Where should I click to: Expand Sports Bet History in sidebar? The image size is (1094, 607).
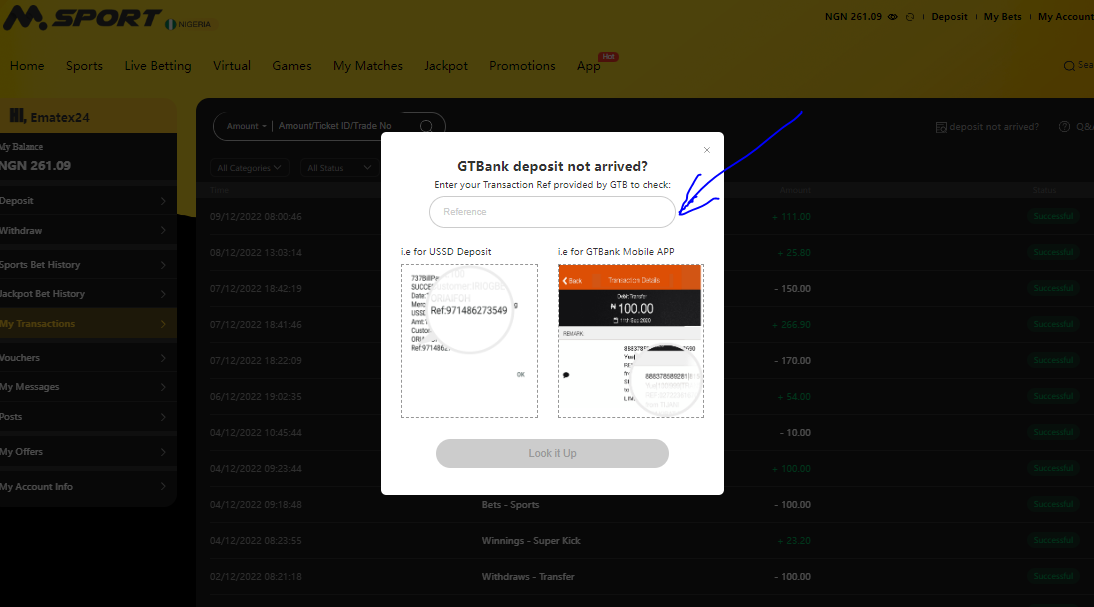click(85, 265)
